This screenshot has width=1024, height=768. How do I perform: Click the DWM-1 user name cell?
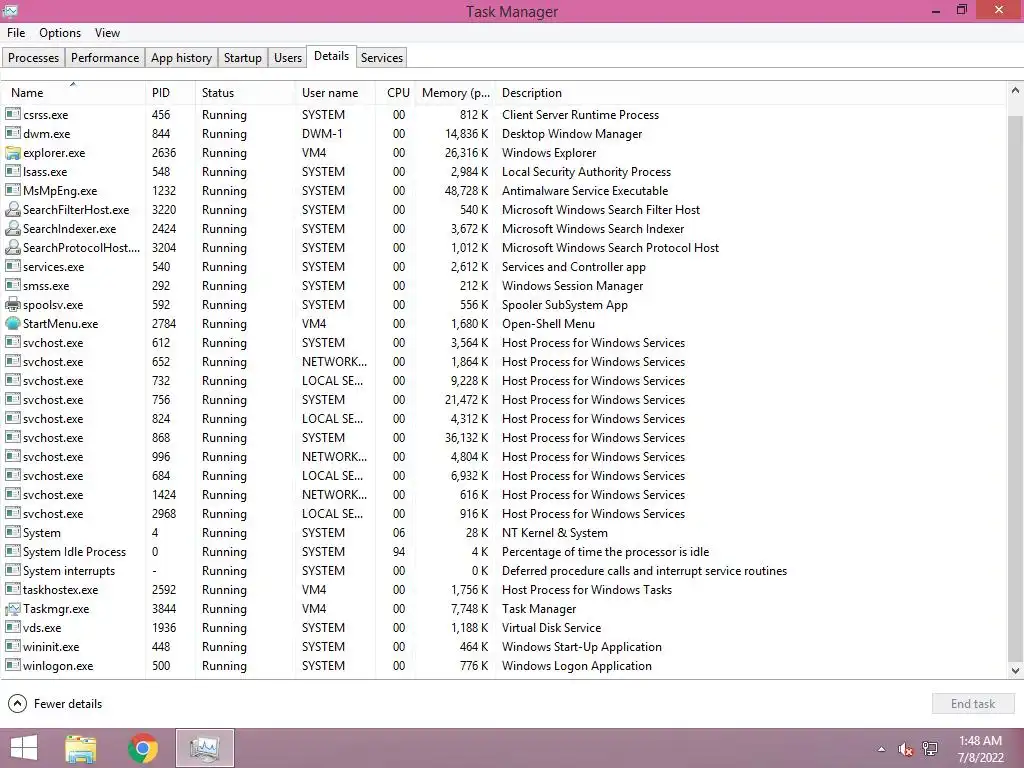(x=322, y=134)
